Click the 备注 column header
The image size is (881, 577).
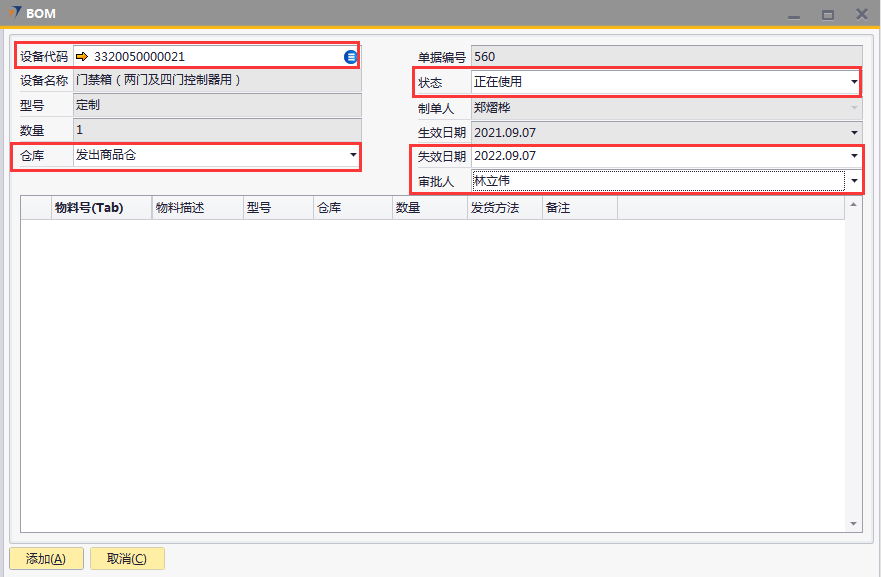579,208
